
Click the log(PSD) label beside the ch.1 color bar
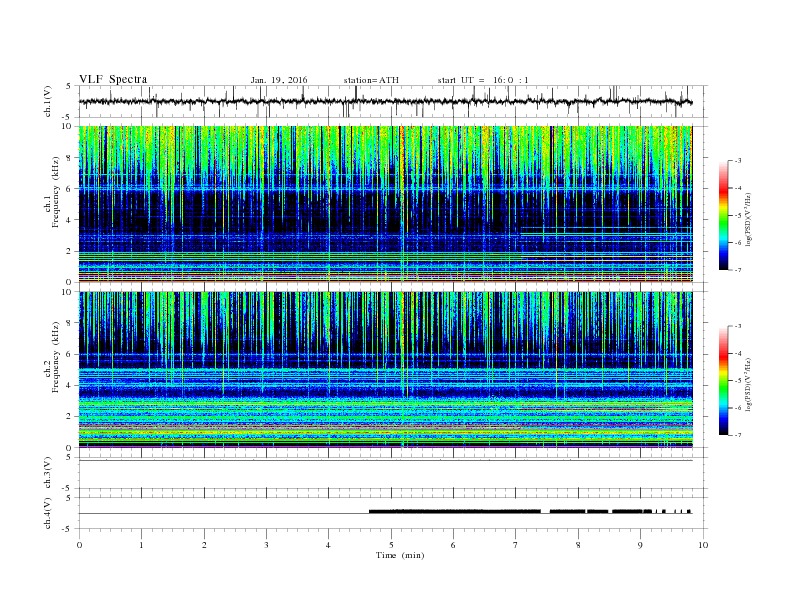coord(748,219)
